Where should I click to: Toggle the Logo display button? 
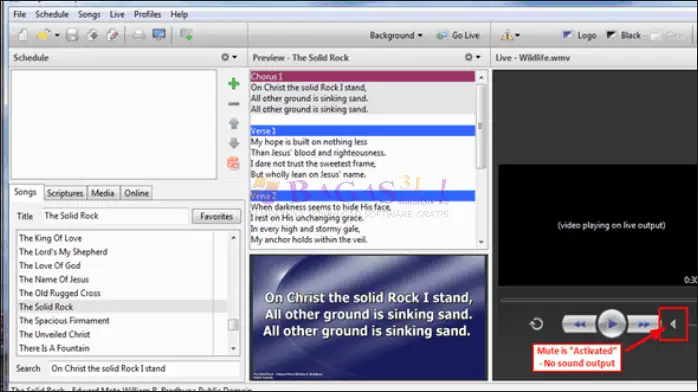(580, 35)
